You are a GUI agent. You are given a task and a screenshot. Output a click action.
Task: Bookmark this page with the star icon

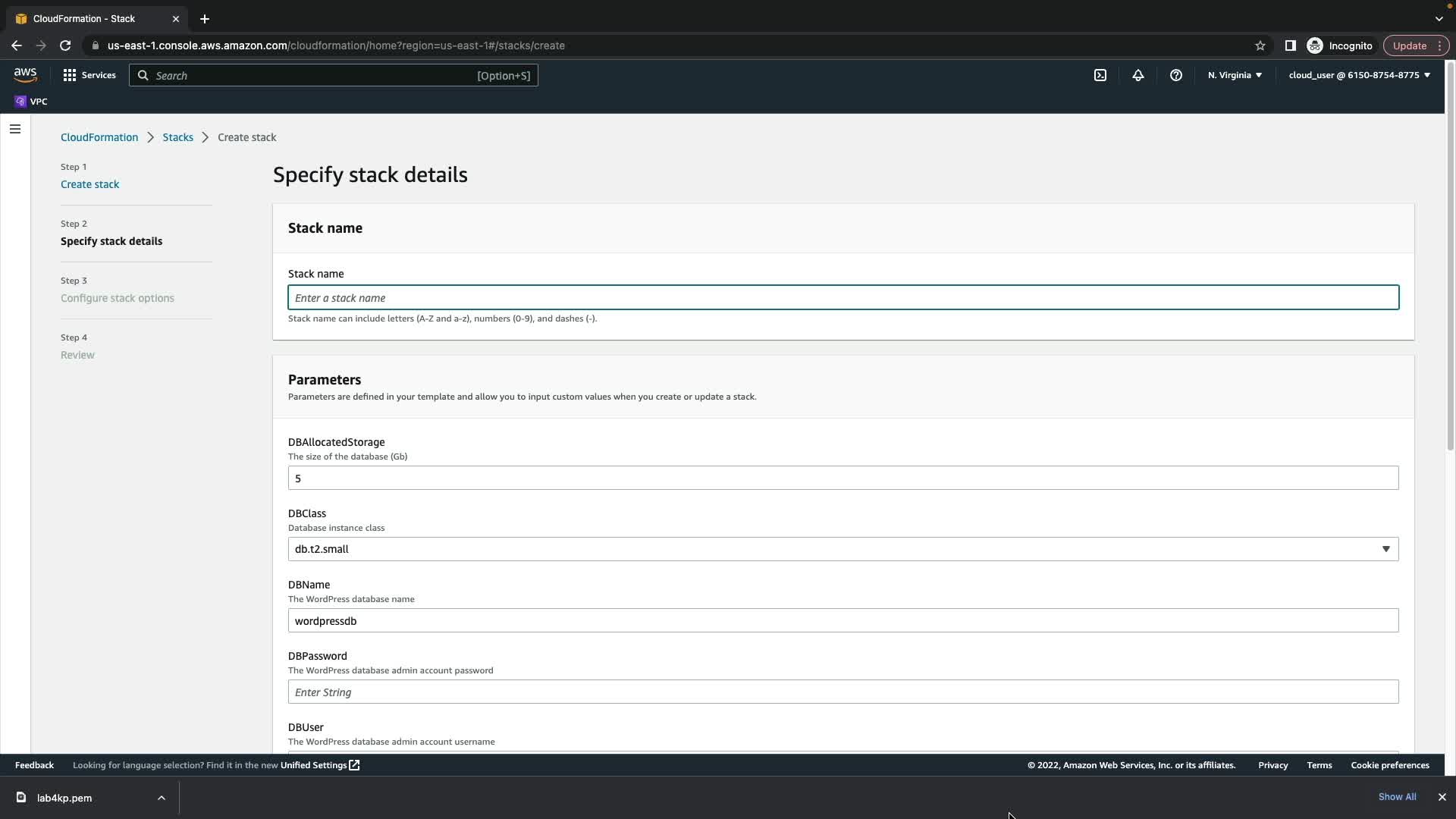pyautogui.click(x=1260, y=45)
